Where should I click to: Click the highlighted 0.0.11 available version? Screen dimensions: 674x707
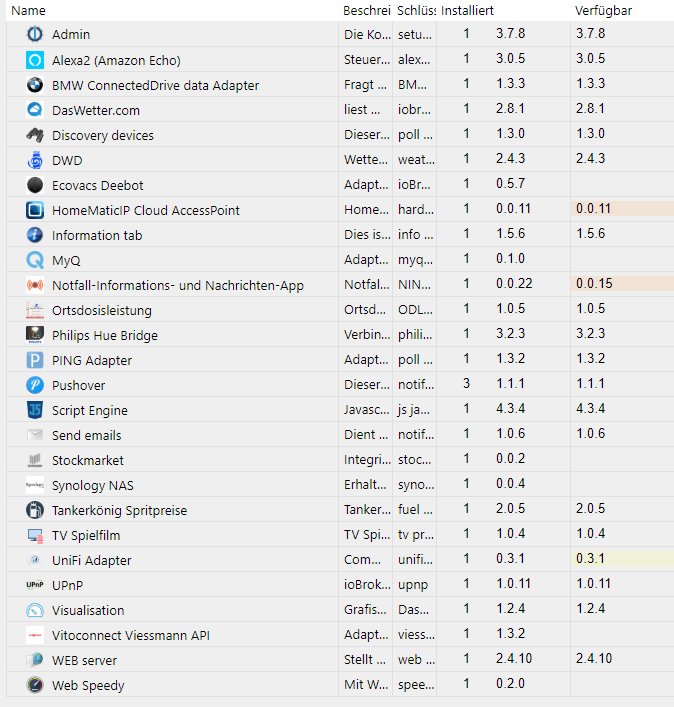tap(622, 208)
